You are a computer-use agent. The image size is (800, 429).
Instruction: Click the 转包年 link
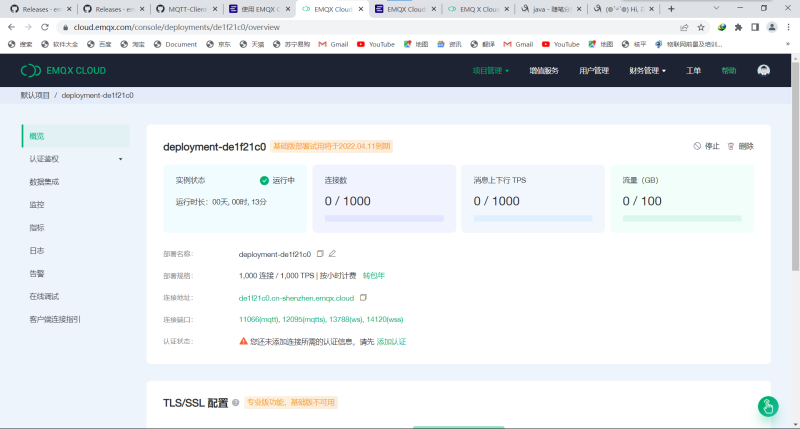click(x=373, y=275)
